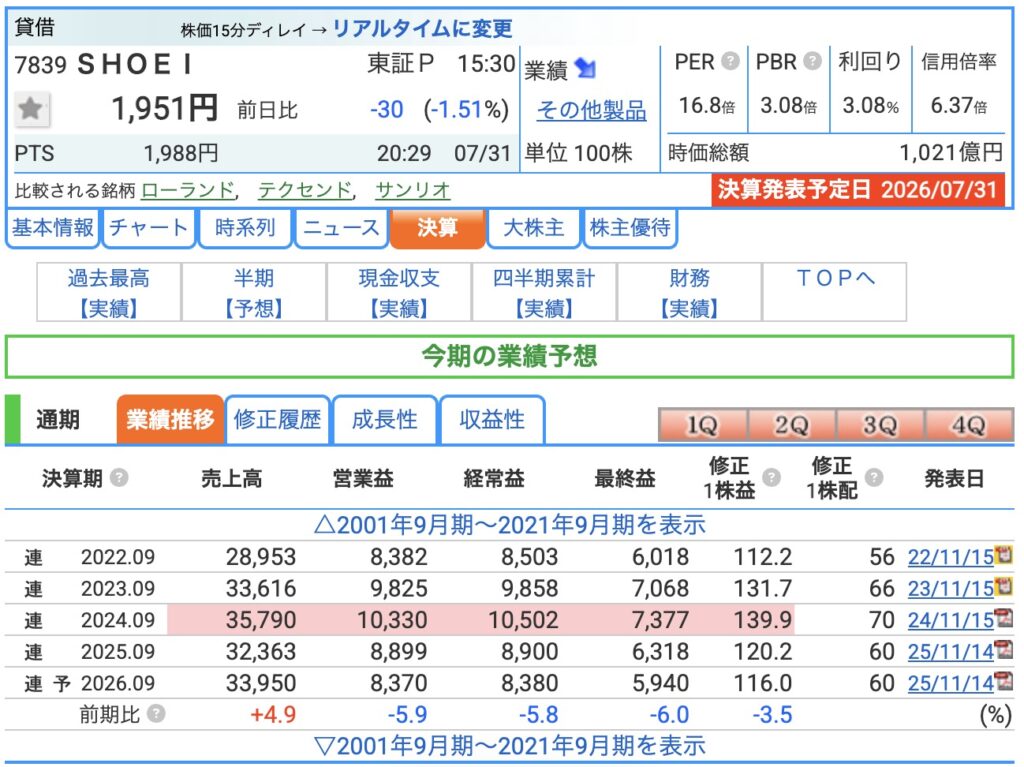This screenshot has width=1024, height=767.
Task: Click the 業績 blue arrow icon
Action: tap(586, 68)
